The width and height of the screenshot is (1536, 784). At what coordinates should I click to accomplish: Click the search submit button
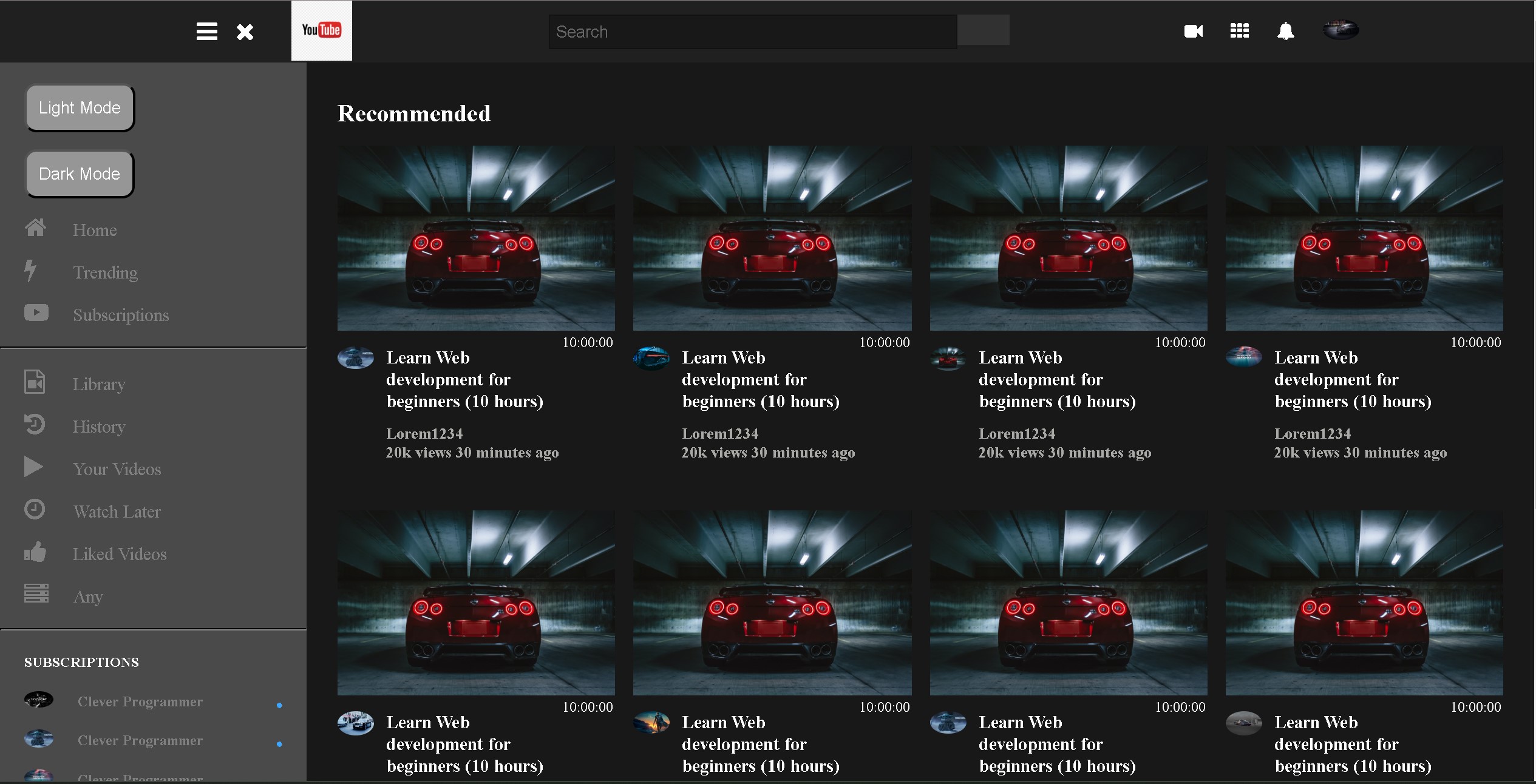(x=984, y=30)
